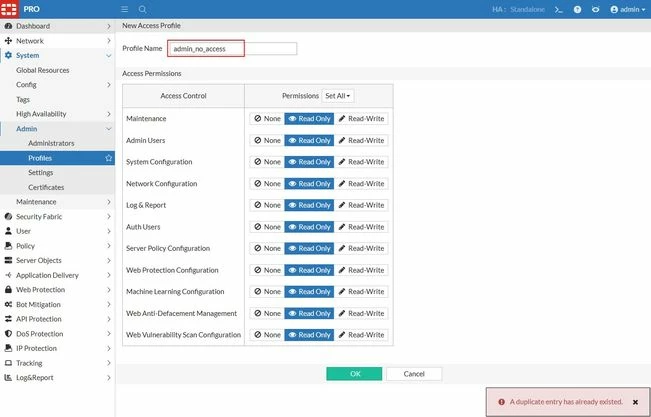This screenshot has height=417, width=651.
Task: Click the Dashboard gauge icon
Action: (x=8, y=26)
